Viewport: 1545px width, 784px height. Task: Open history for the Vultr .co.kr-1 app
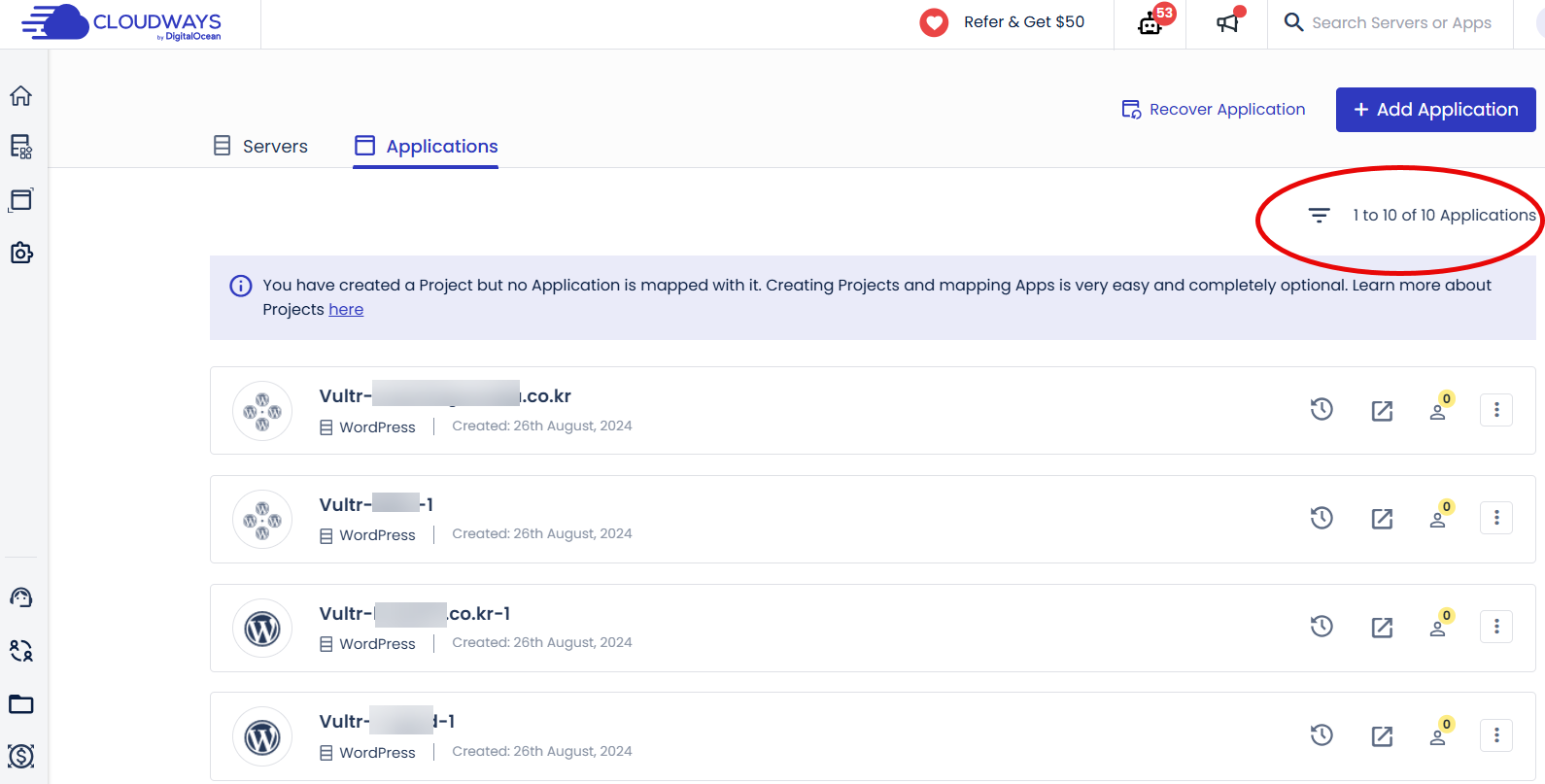[x=1322, y=627]
